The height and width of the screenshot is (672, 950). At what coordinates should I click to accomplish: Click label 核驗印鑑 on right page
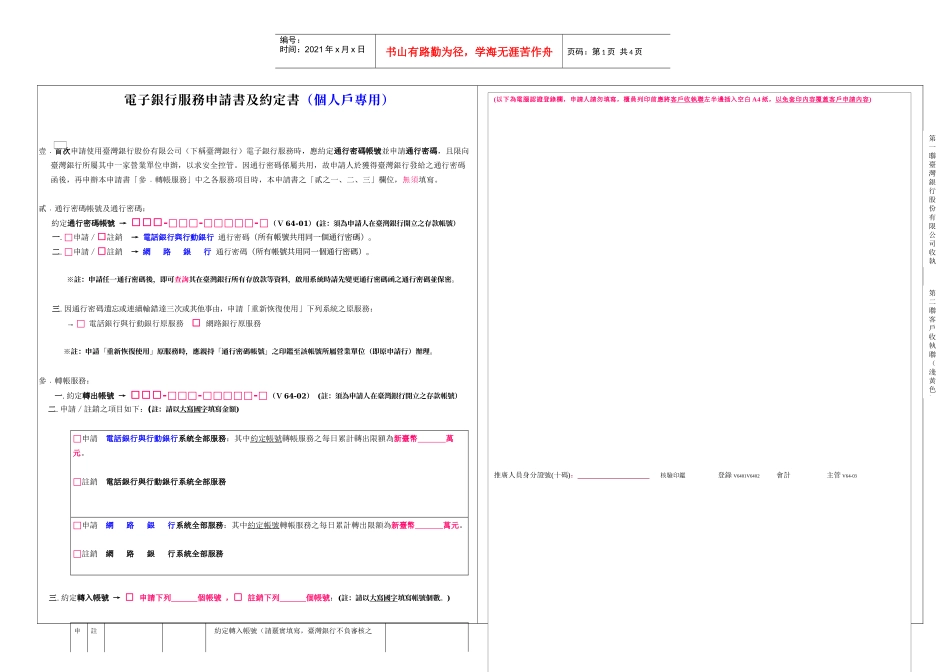coord(673,476)
